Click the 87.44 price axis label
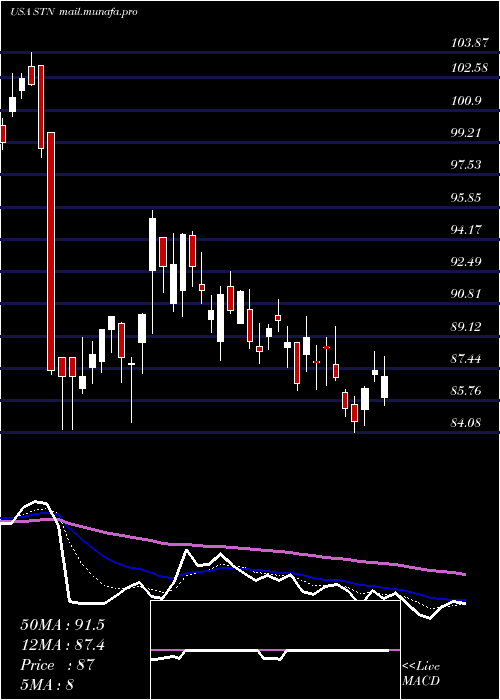Image resolution: width=500 pixels, height=700 pixels. pos(466,359)
